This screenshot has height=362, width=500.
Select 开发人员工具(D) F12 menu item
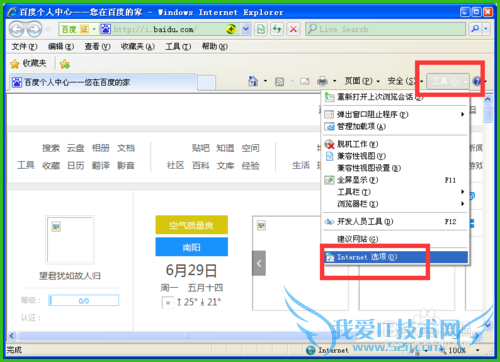point(395,222)
